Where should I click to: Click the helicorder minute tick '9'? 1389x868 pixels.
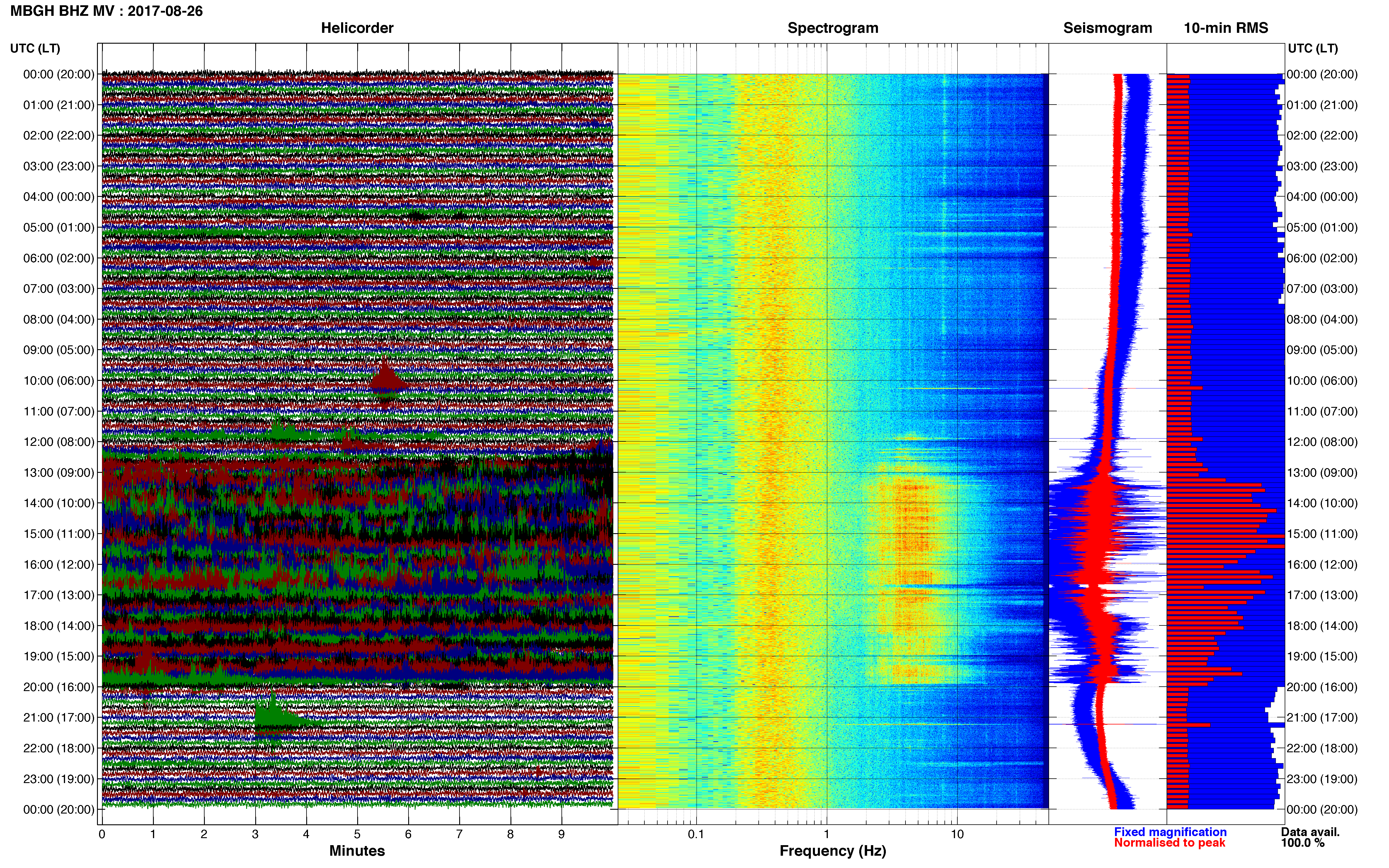click(561, 835)
